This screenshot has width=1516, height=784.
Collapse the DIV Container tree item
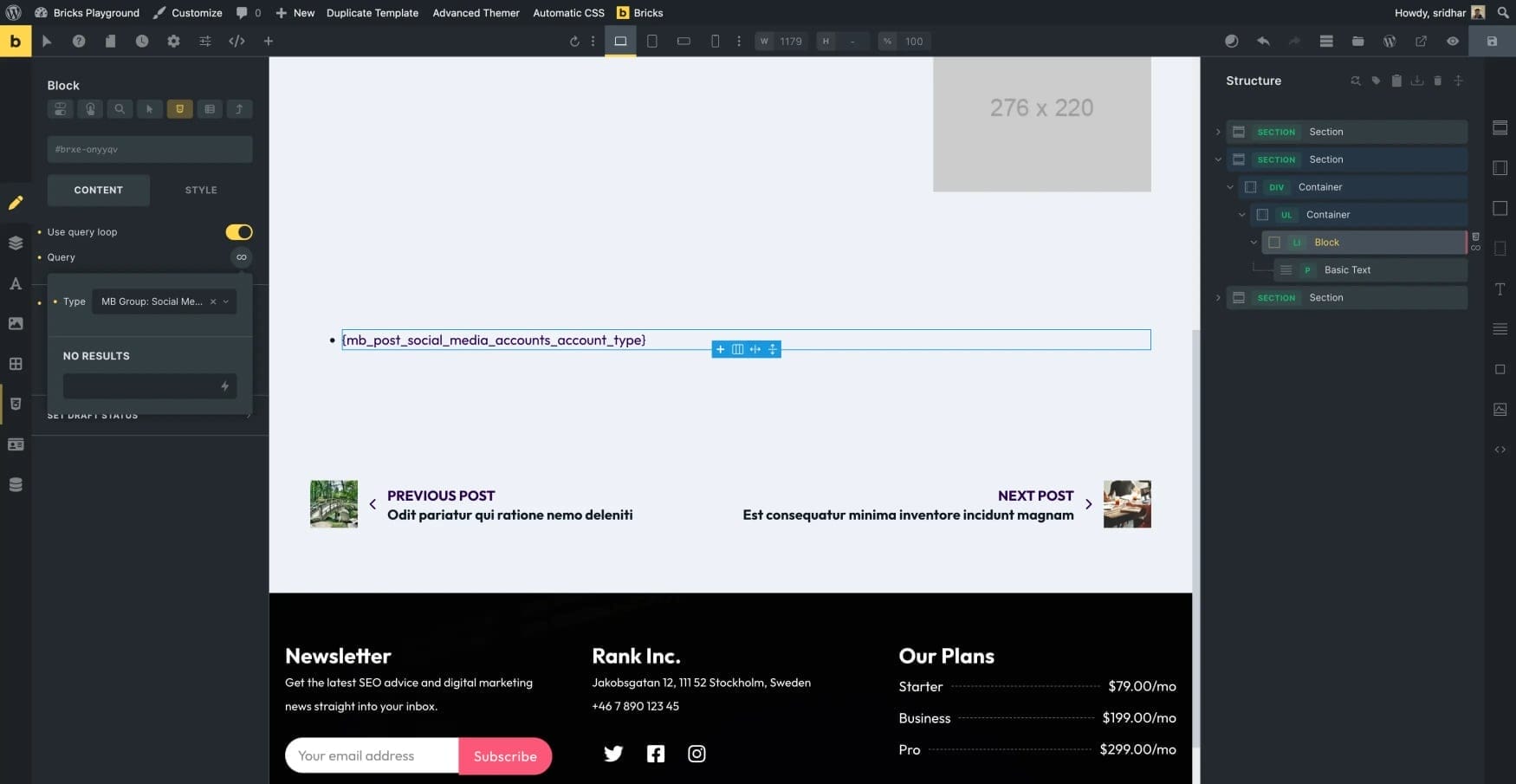pos(1230,187)
